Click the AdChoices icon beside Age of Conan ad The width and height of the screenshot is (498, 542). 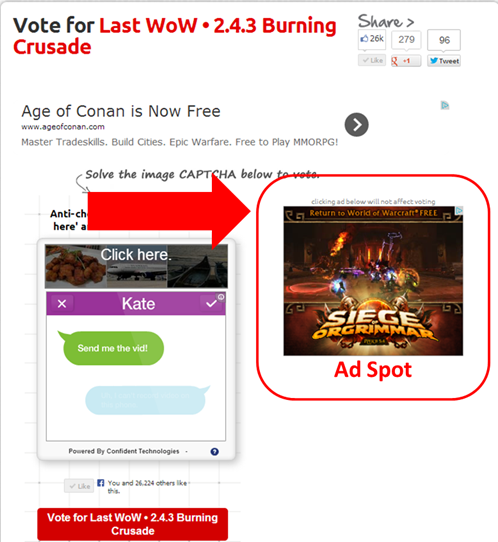click(x=445, y=105)
